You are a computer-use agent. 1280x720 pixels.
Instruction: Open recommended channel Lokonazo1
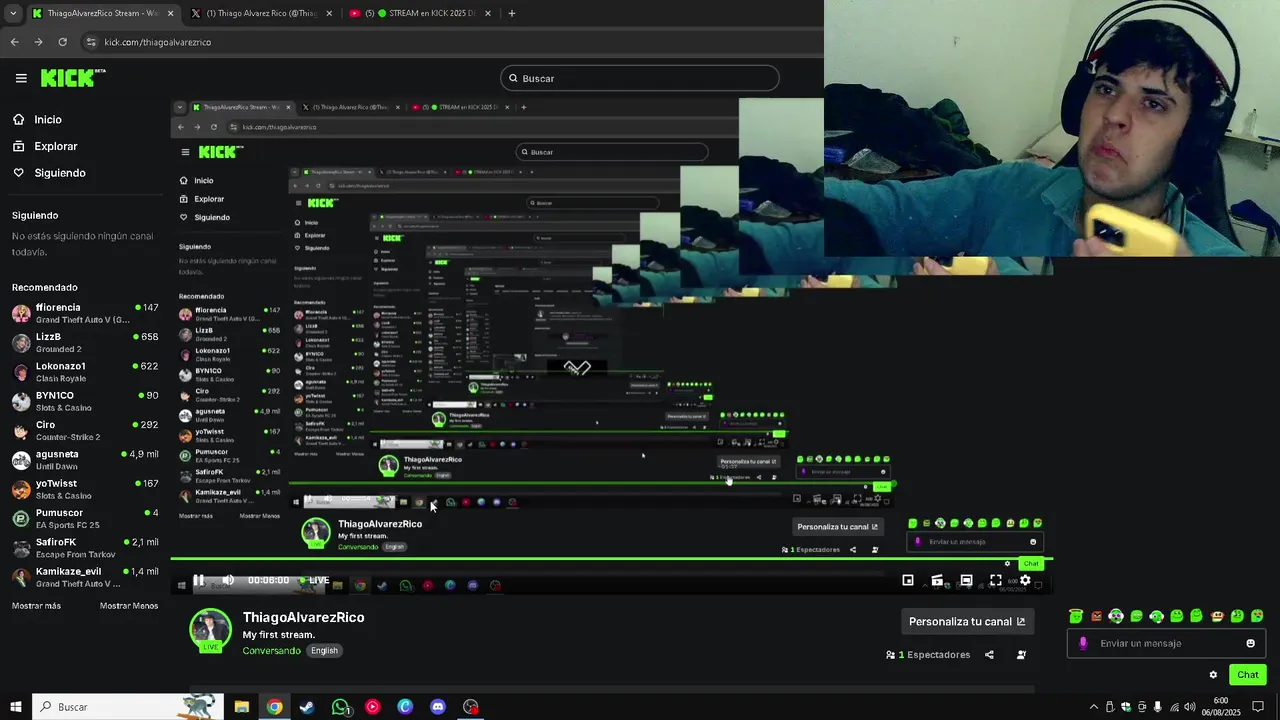tap(85, 372)
